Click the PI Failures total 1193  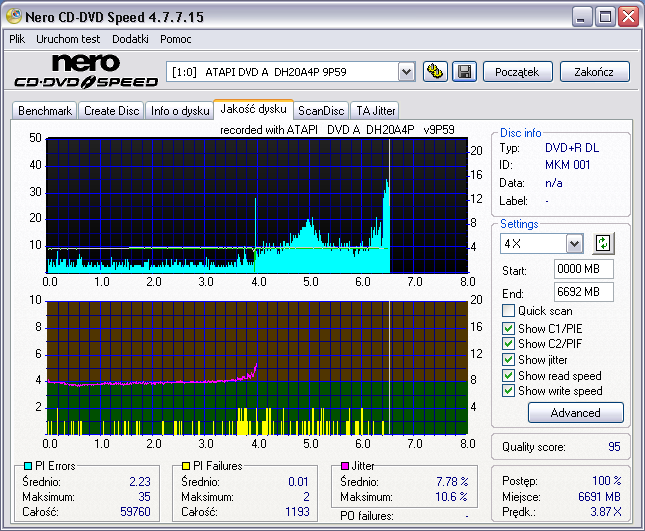coord(297,512)
